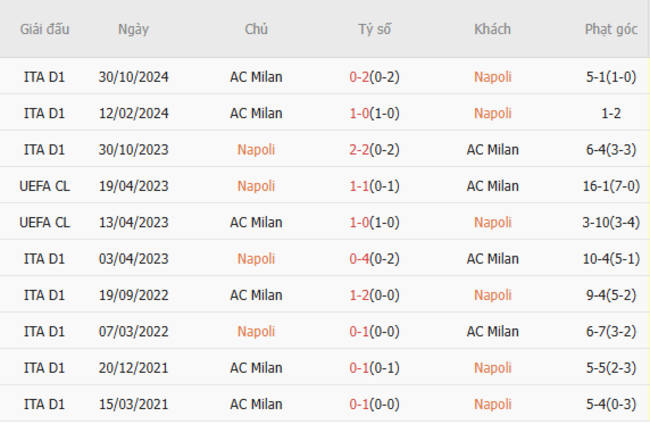
Task: Open Napoli link in 30/10/2024 match row
Action: point(492,77)
